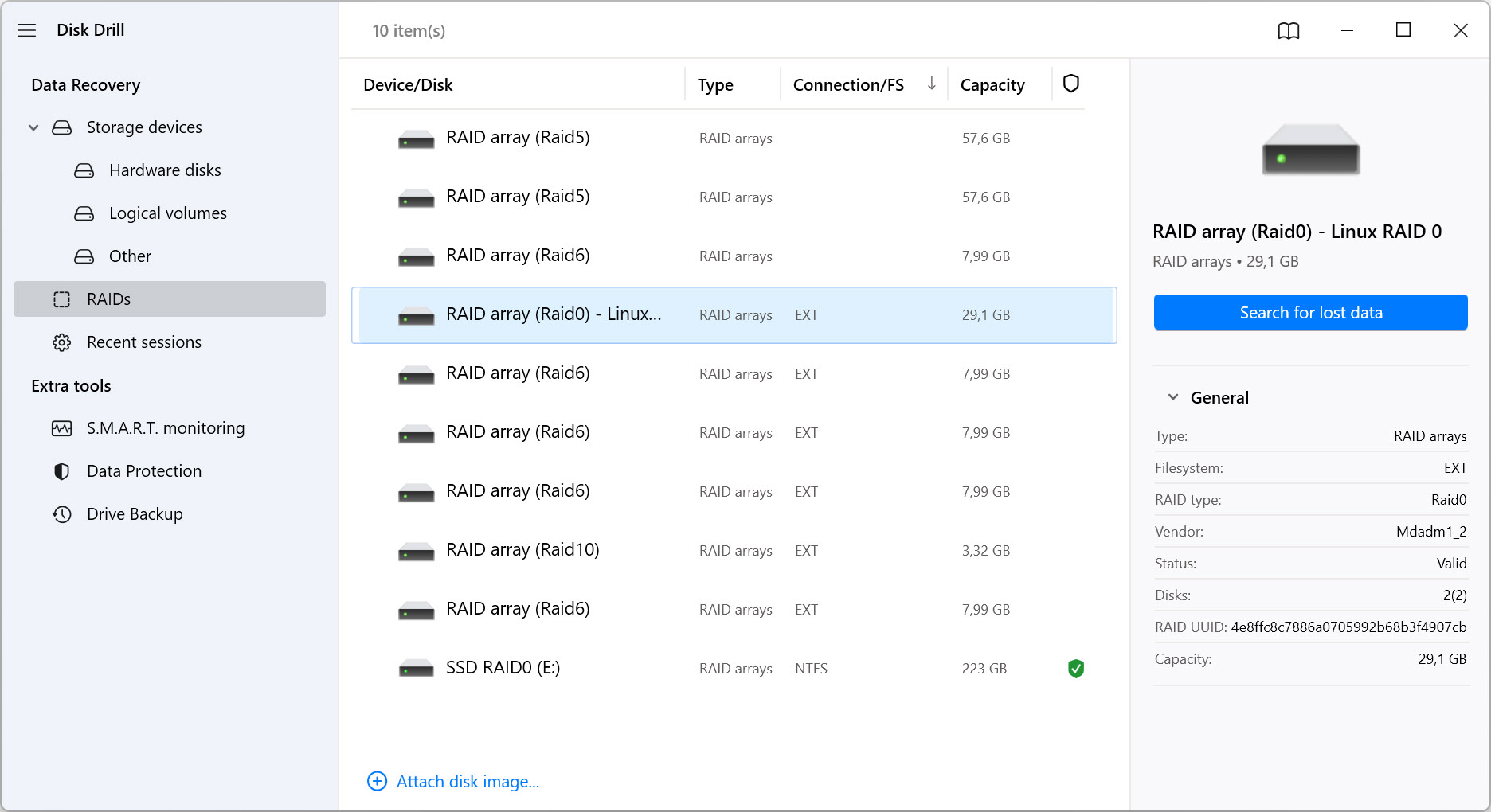Sort by Type column header
Image resolution: width=1491 pixels, height=812 pixels.
[x=715, y=85]
